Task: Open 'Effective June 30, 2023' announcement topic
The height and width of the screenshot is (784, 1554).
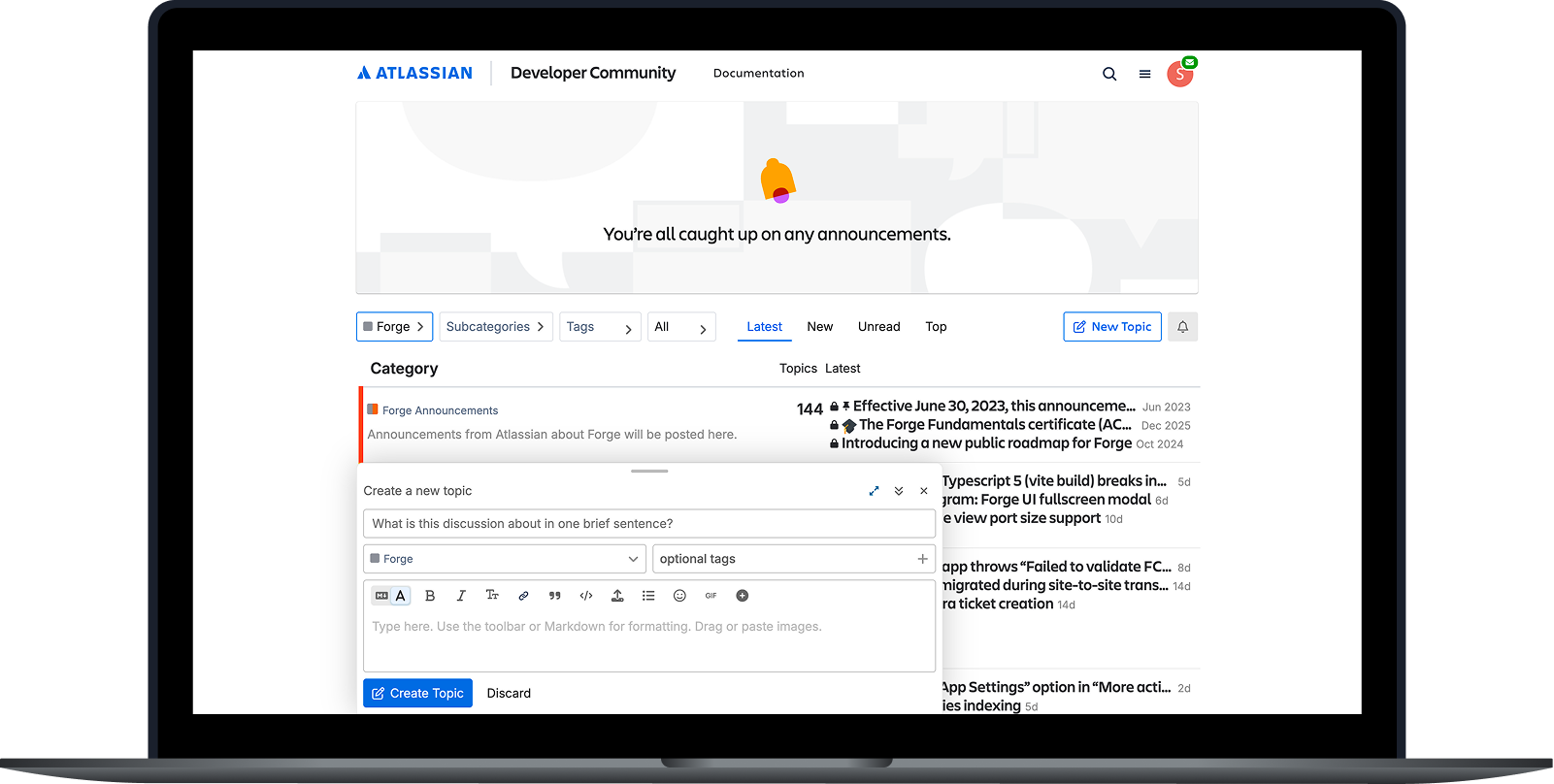Action: 994,407
